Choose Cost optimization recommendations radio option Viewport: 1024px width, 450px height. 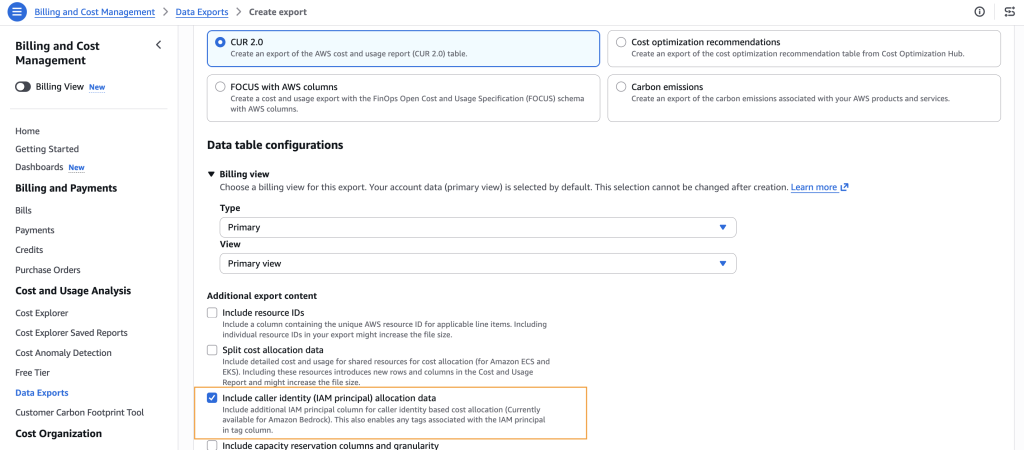point(621,42)
